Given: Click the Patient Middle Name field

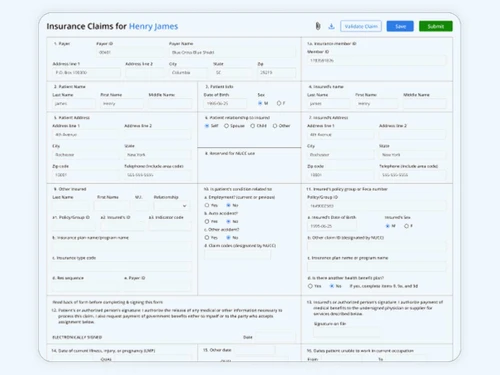Looking at the screenshot, I should pos(170,104).
